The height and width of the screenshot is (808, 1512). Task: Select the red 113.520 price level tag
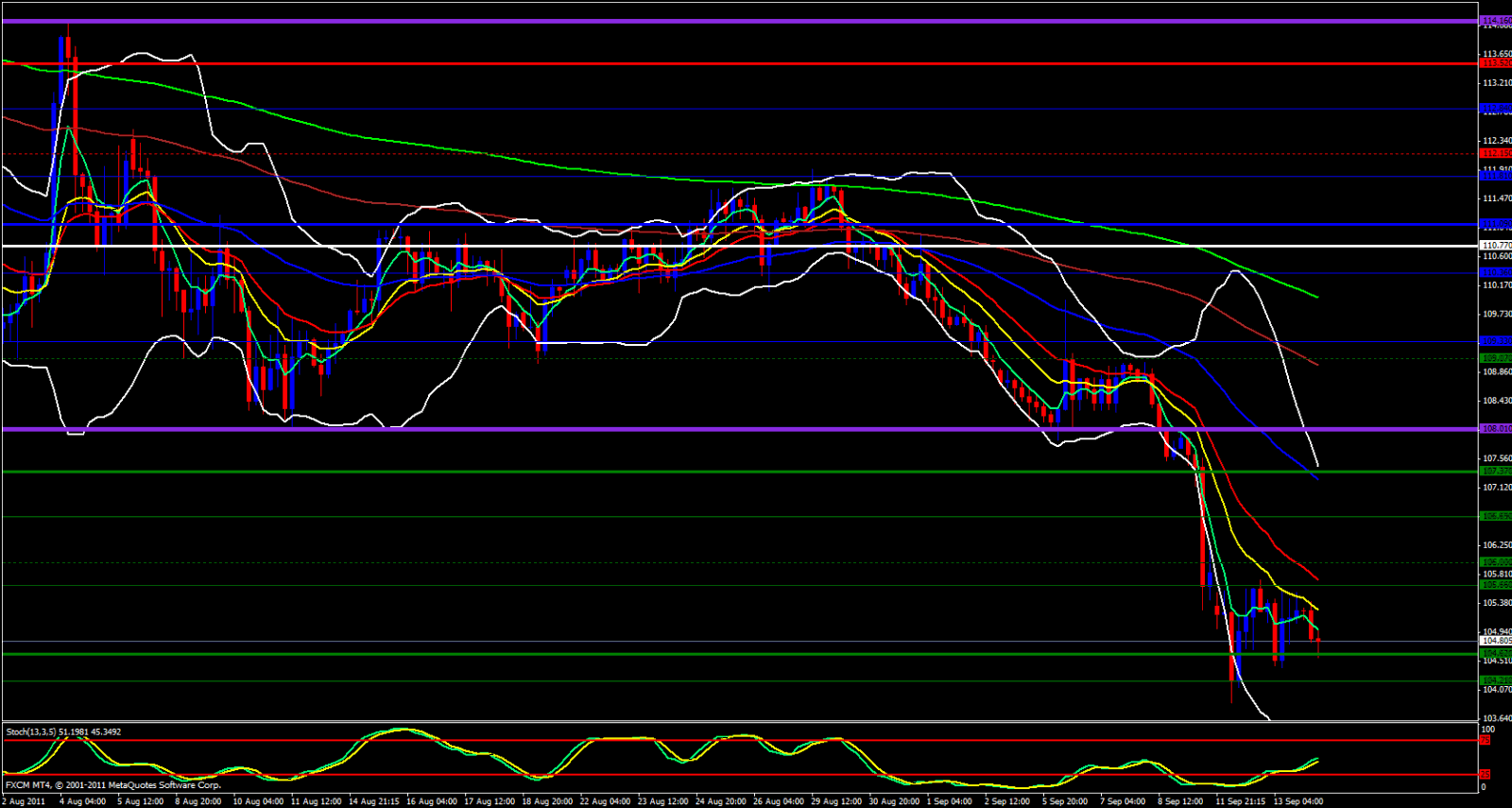[x=1496, y=63]
